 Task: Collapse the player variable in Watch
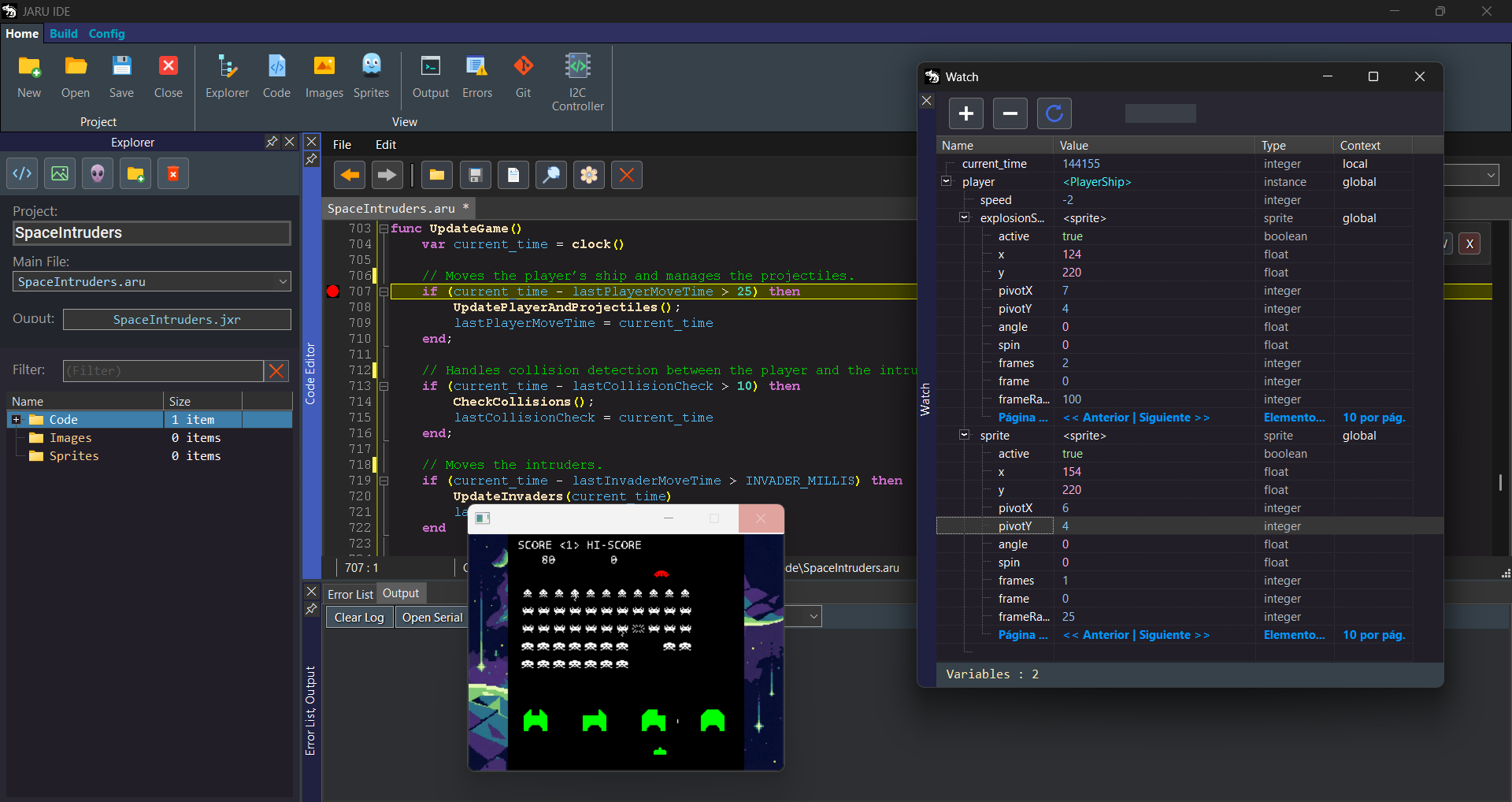[x=946, y=181]
